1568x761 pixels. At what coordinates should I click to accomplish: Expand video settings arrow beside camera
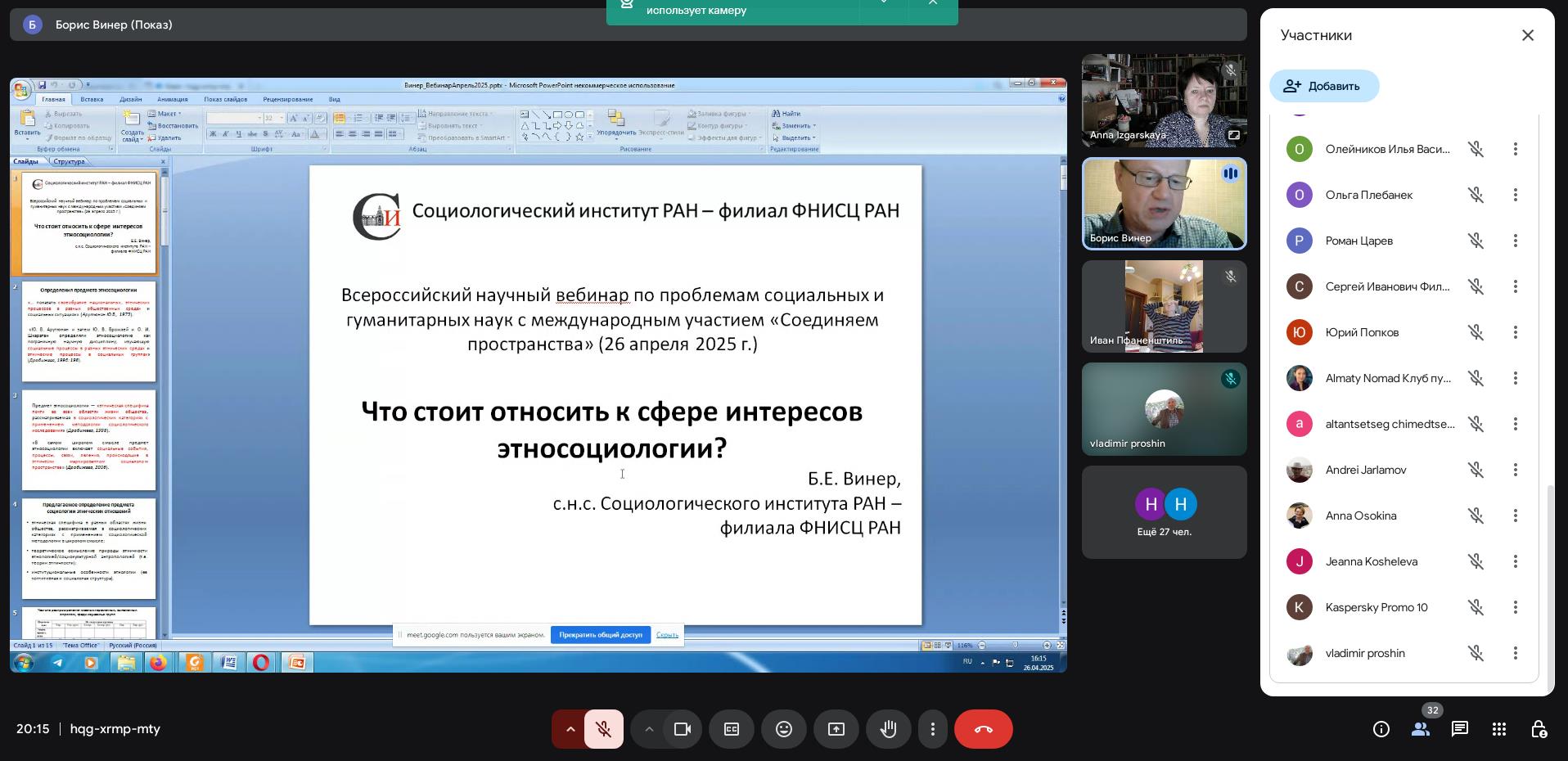coord(648,729)
